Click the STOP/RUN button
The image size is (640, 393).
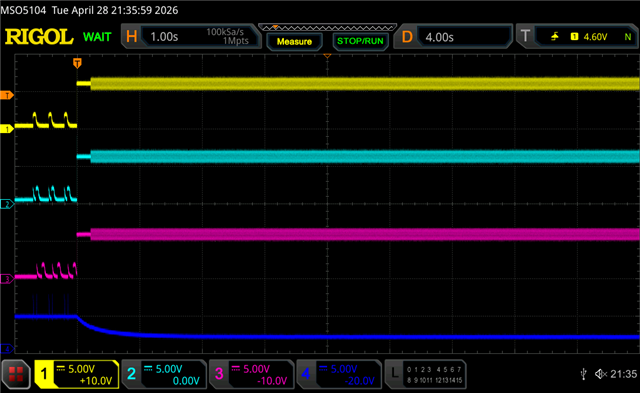tap(360, 42)
